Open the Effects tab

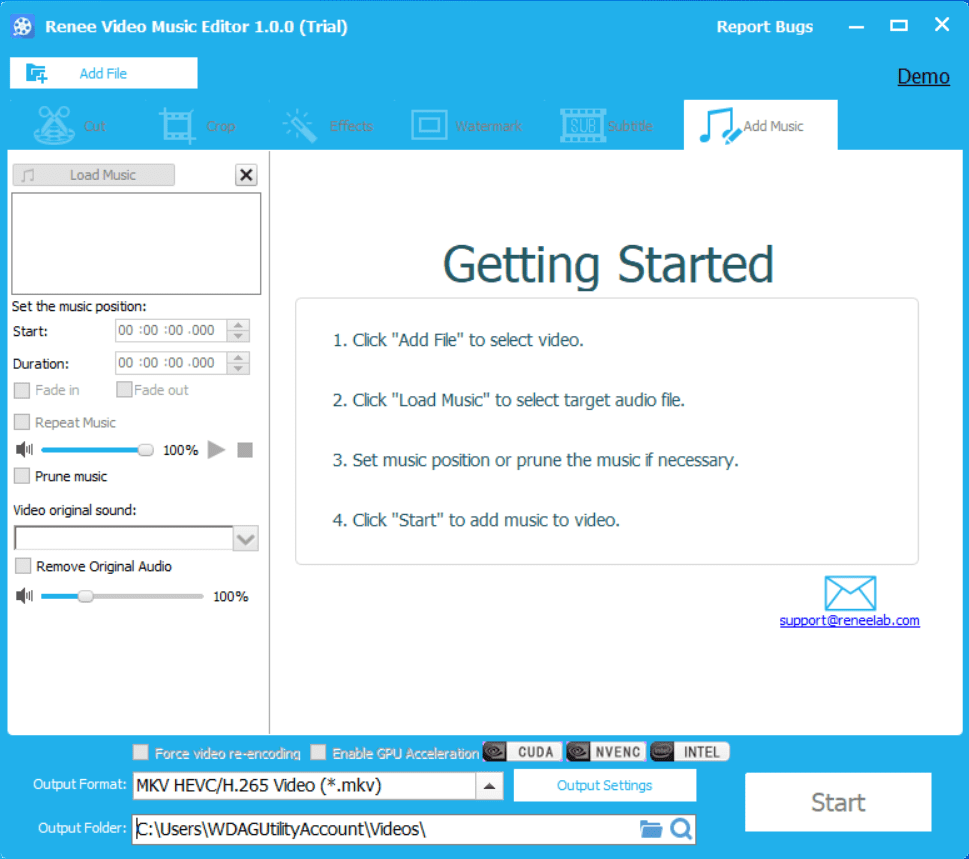pyautogui.click(x=328, y=125)
